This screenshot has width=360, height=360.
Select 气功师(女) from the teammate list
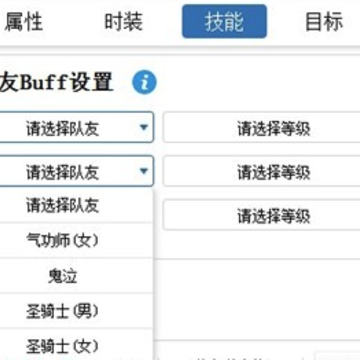76,240
